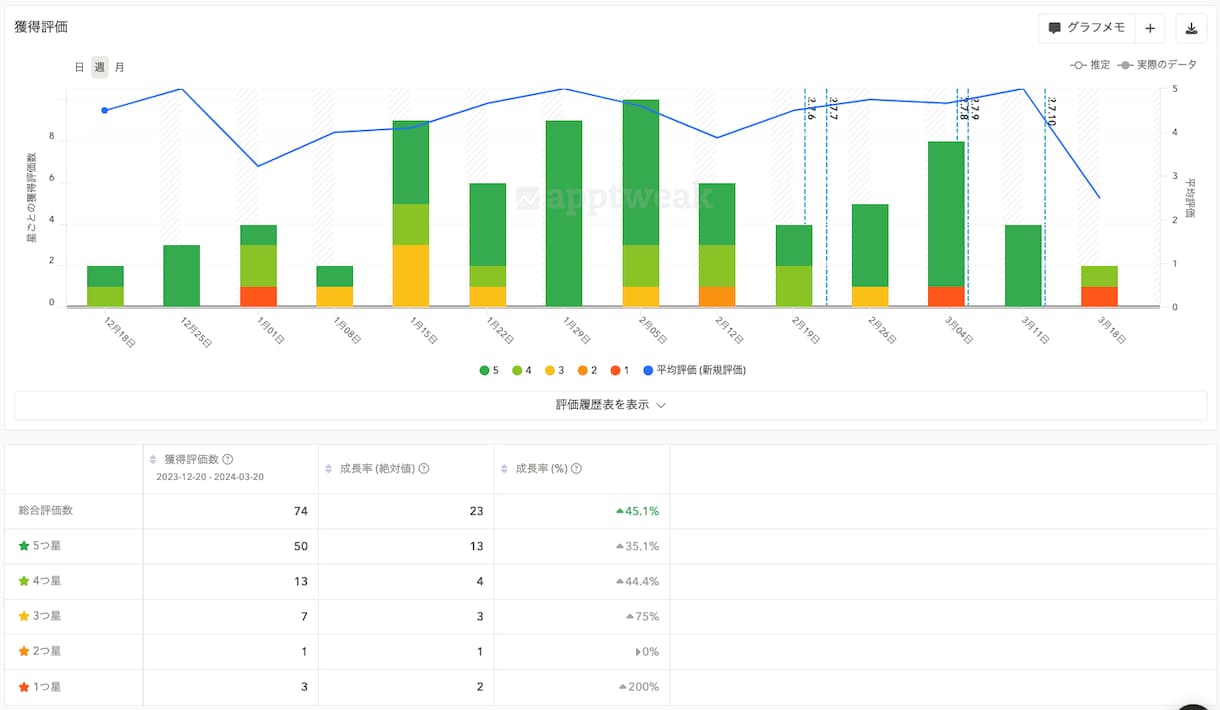The width and height of the screenshot is (1220, 710).
Task: Open help icon beside 成長率 (絶対値)
Action: 424,468
